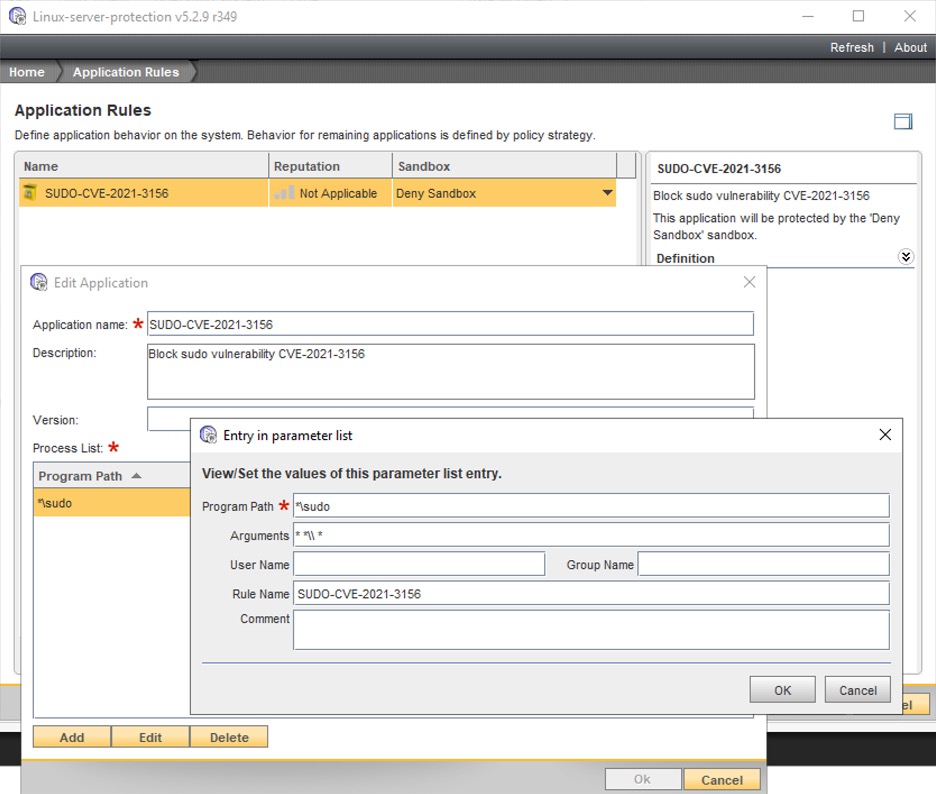
Task: Select the *\sudo row in process list
Action: tap(110, 503)
